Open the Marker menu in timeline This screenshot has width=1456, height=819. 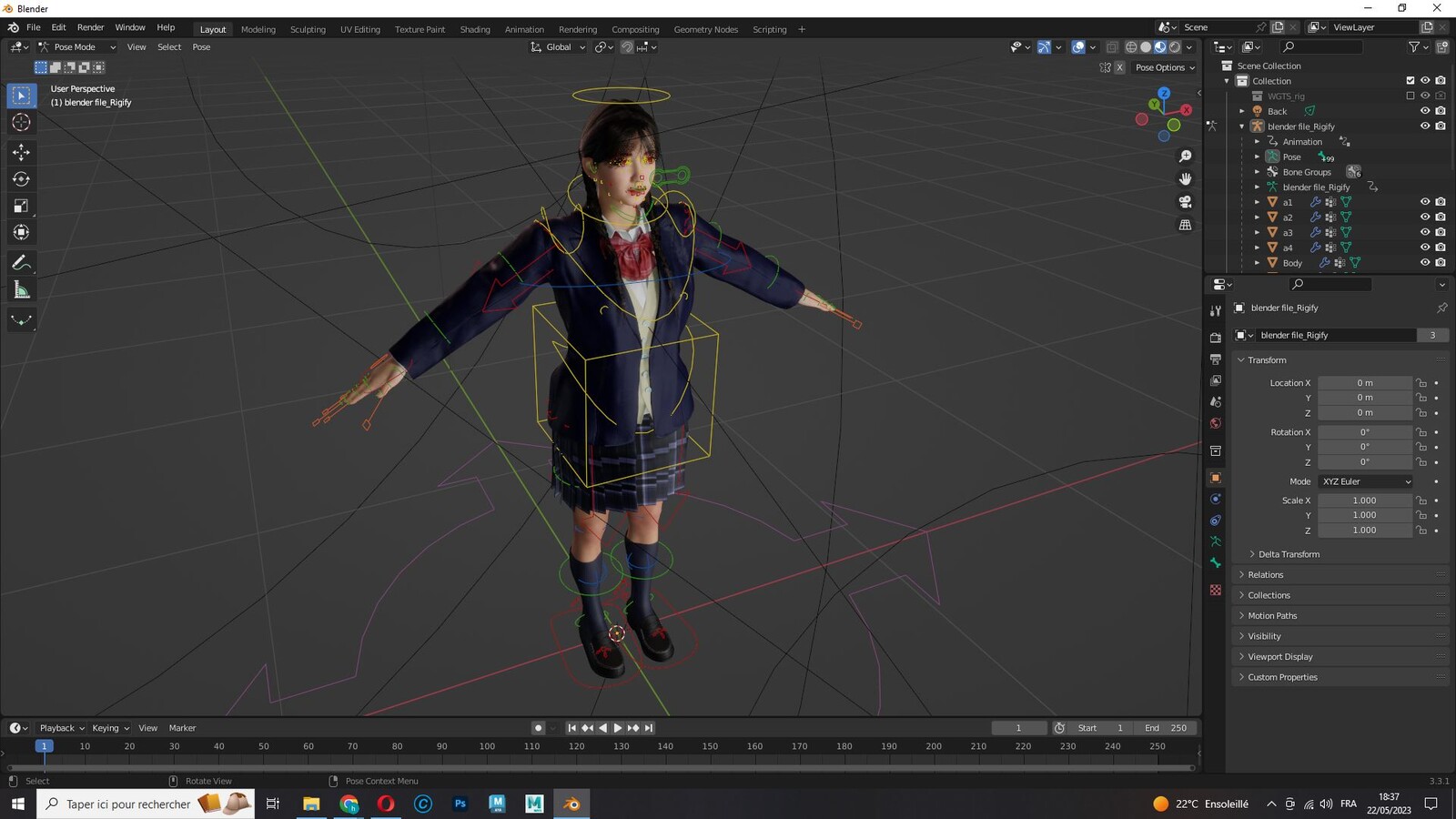click(182, 728)
